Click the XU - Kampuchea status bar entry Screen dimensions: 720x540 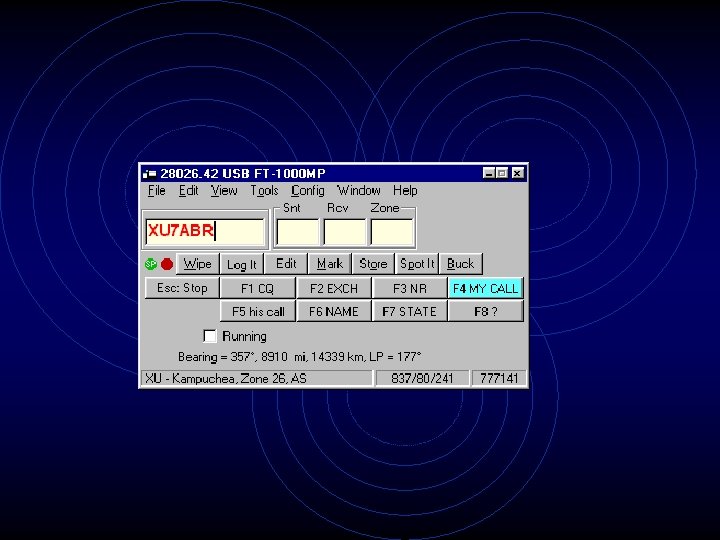tap(256, 378)
